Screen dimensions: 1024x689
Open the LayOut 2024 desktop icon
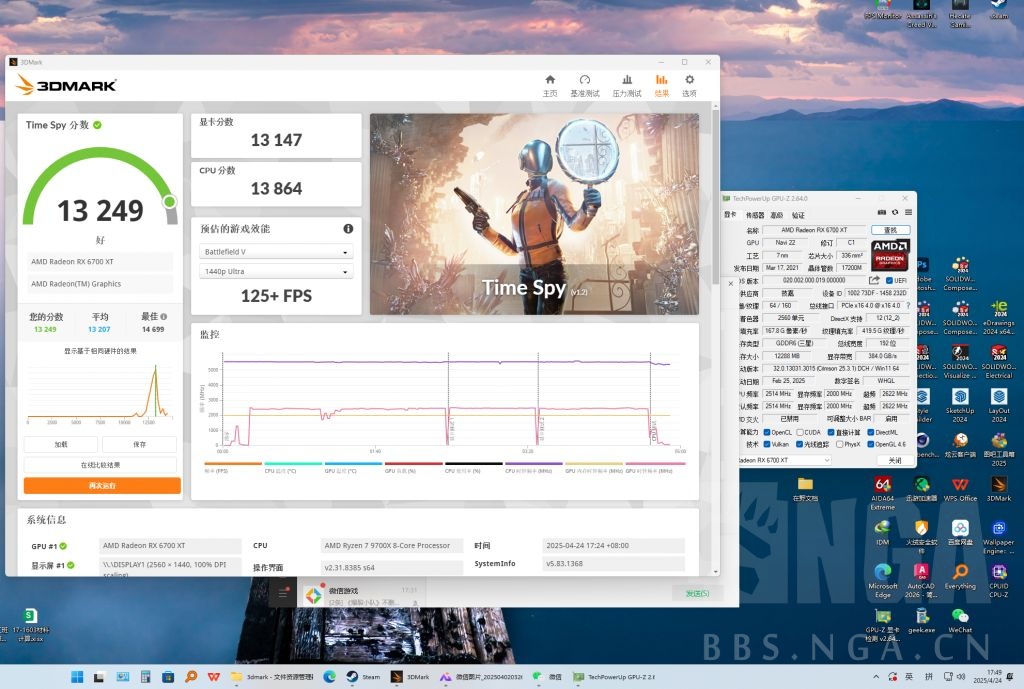(999, 406)
